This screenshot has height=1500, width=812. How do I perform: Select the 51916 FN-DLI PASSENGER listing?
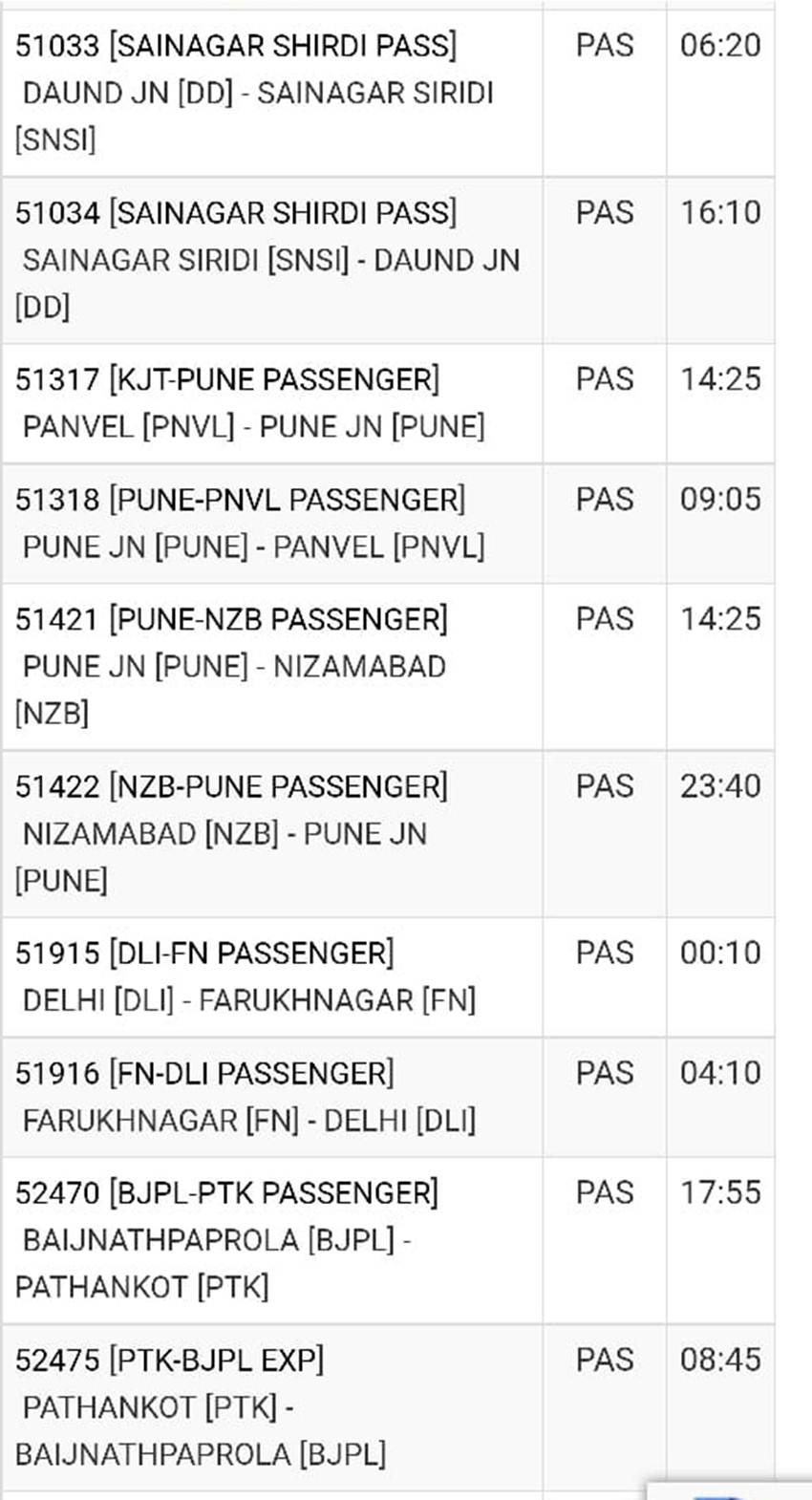tap(204, 1073)
